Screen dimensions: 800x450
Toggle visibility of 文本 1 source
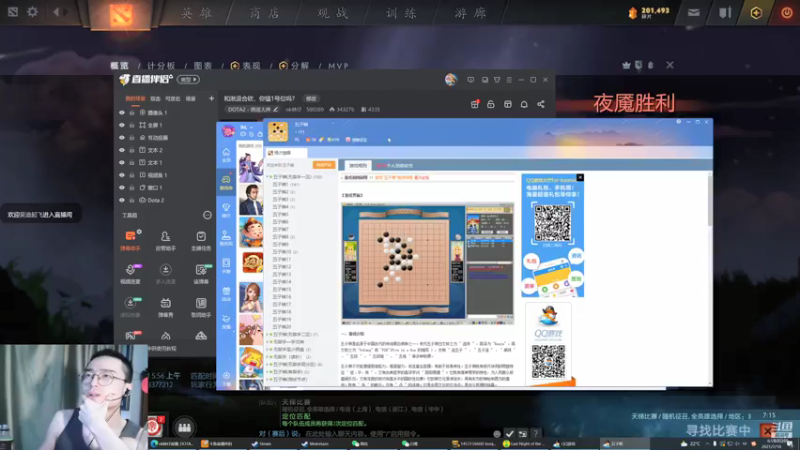pos(121,162)
